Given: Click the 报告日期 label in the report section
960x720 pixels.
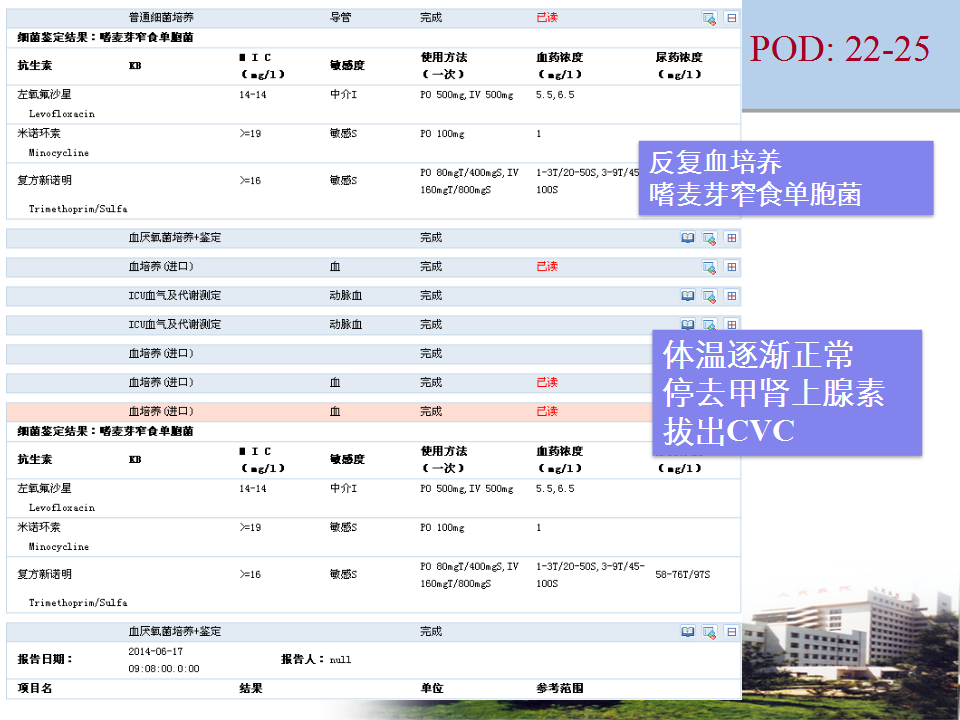Looking at the screenshot, I should [45, 659].
